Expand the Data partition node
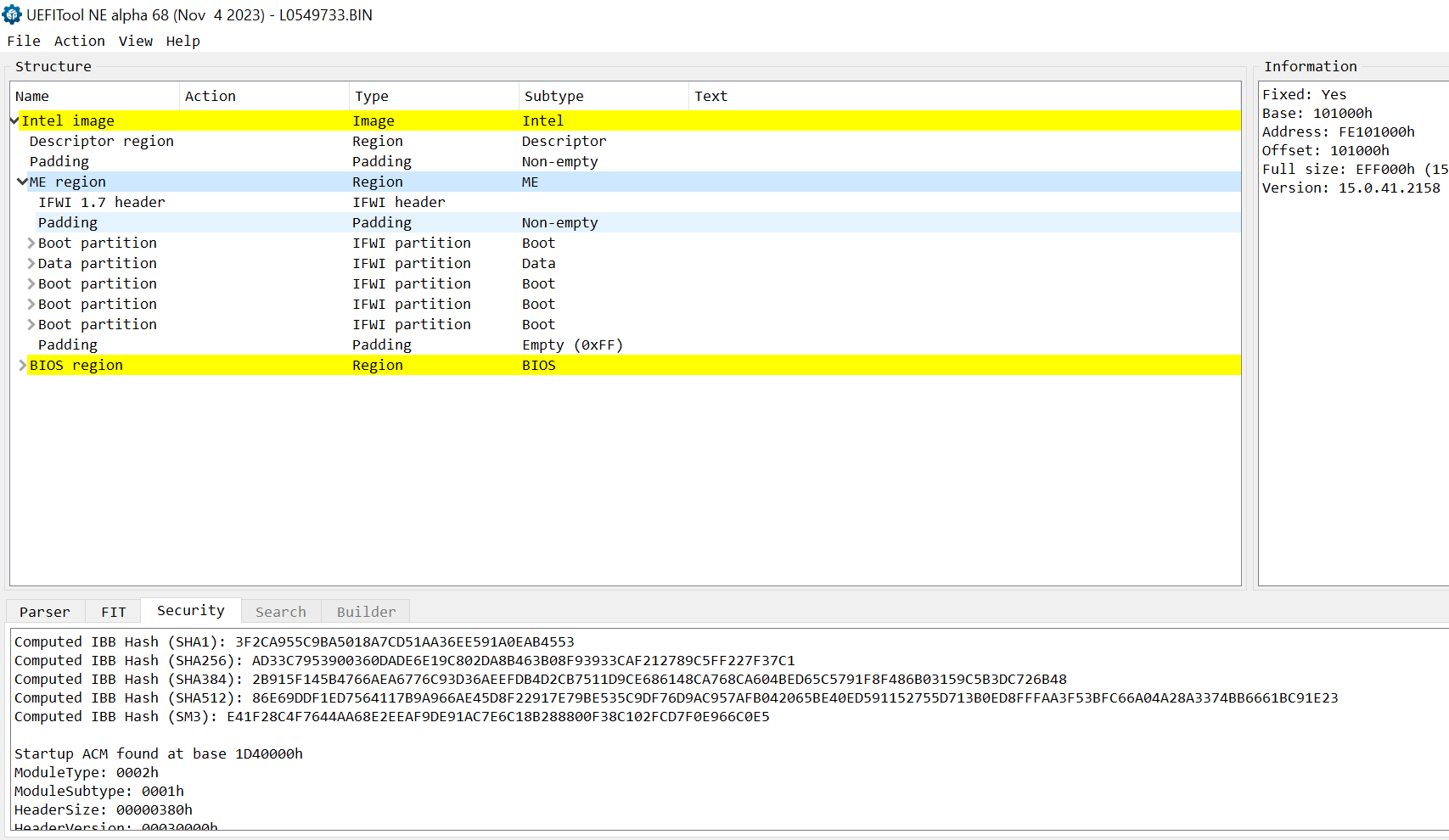Viewport: 1449px width, 840px height. coord(31,263)
